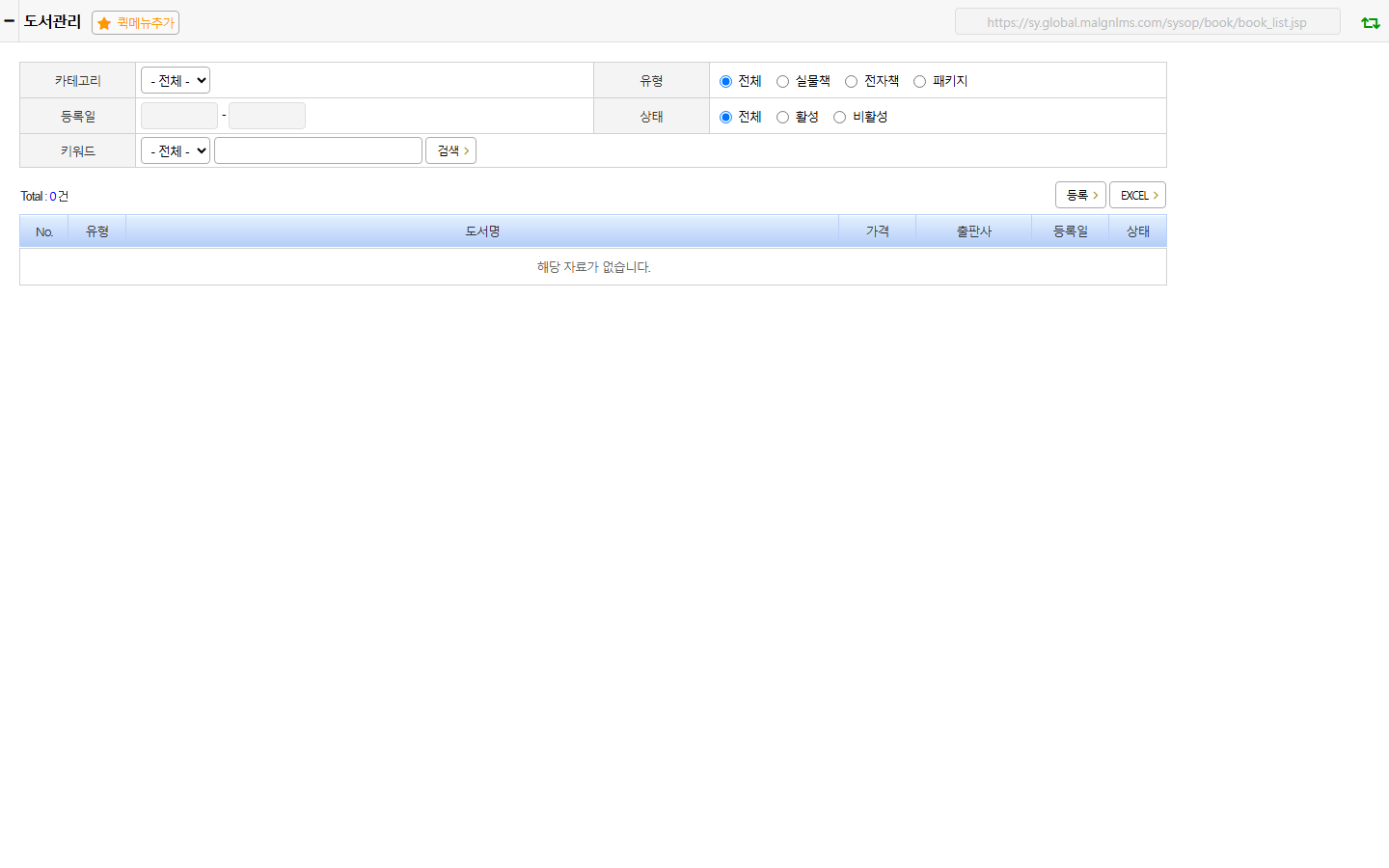The image size is (1389, 868).
Task: Focus the keyword search text field
Action: pos(318,150)
